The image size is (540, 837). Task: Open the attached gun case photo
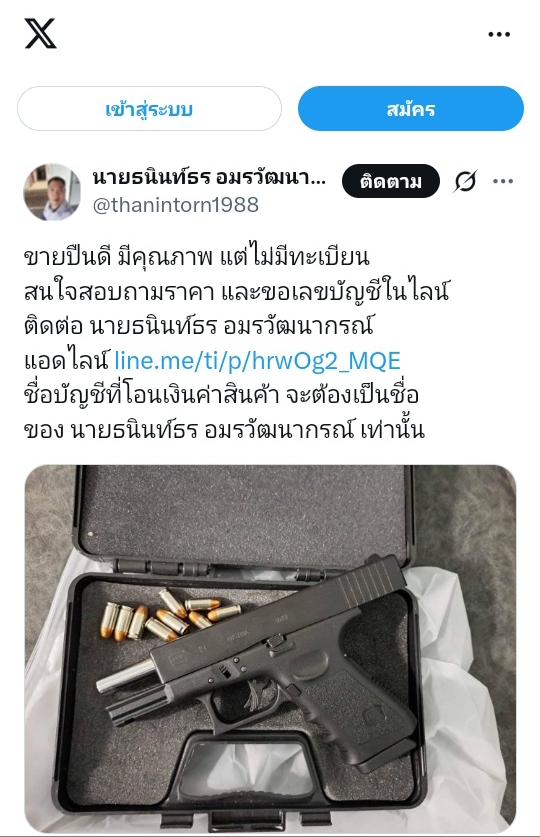pos(270,649)
